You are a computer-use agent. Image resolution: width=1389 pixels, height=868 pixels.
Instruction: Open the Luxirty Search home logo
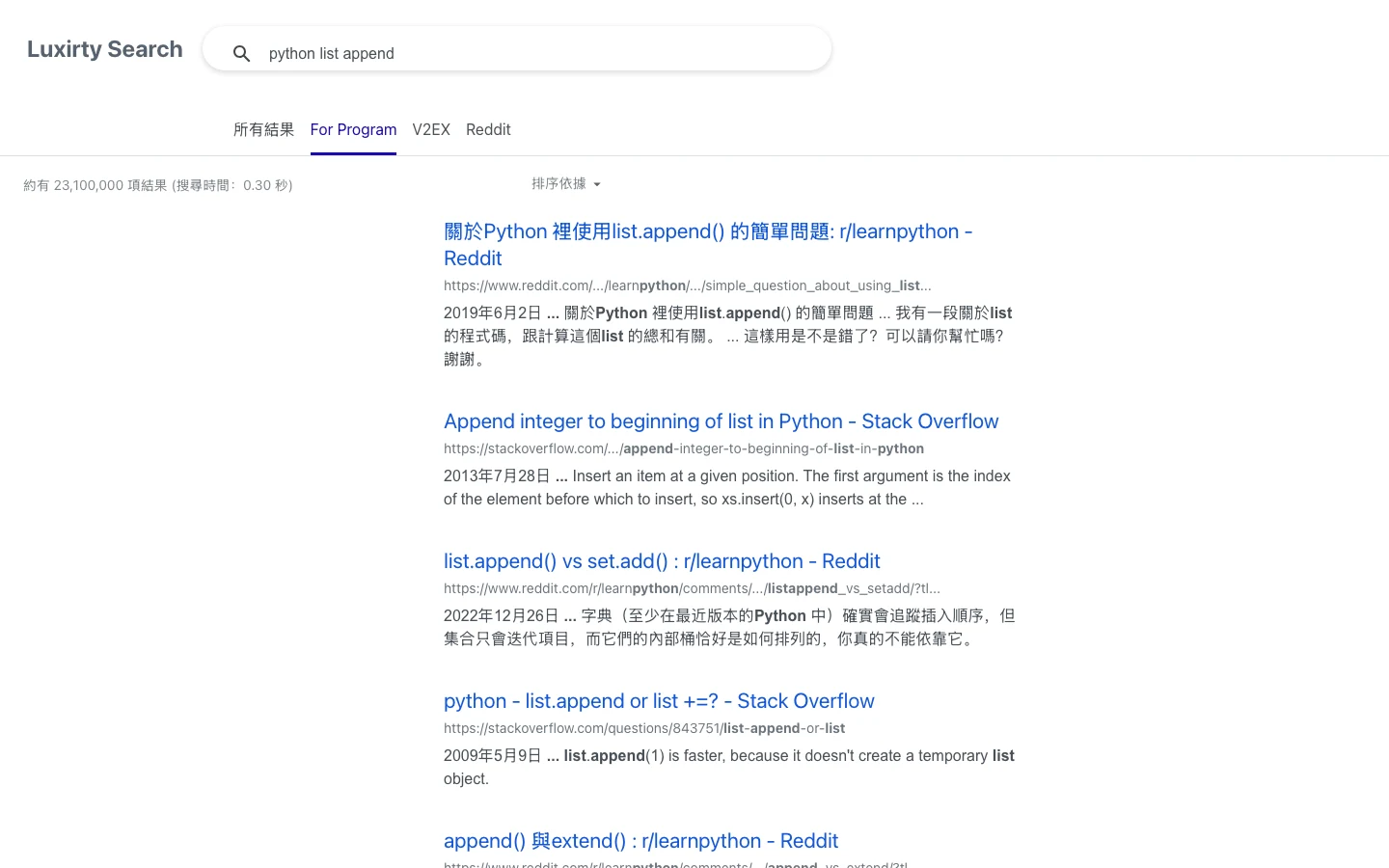pos(105,49)
